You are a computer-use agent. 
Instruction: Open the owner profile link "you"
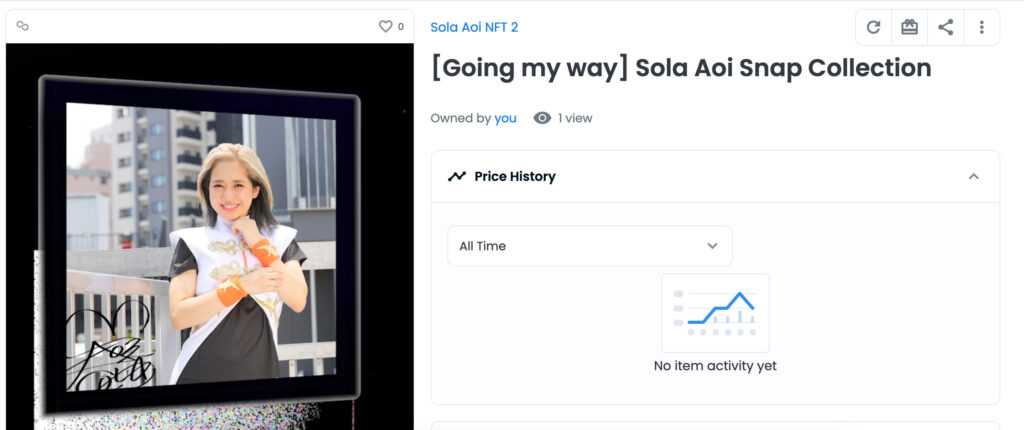coord(505,118)
